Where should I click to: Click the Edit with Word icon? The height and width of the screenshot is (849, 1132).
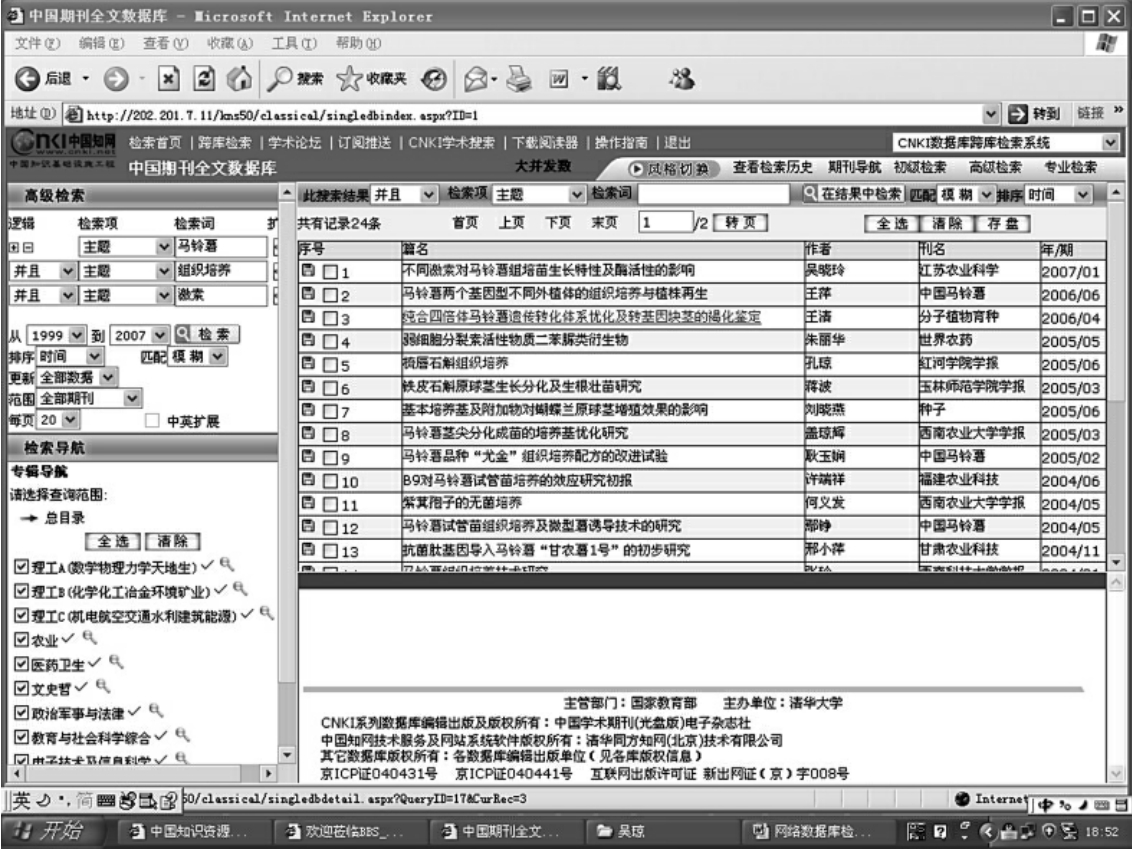pos(560,79)
